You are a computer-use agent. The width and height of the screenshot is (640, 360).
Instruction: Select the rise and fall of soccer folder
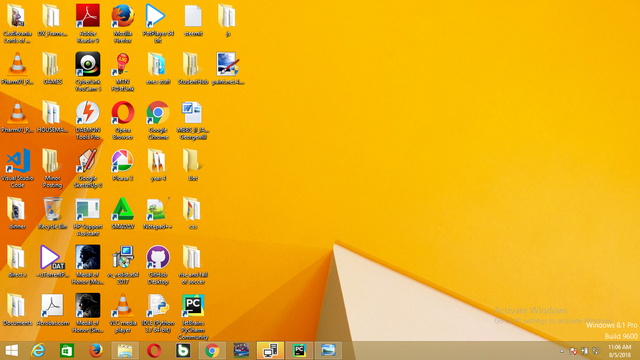click(x=193, y=264)
